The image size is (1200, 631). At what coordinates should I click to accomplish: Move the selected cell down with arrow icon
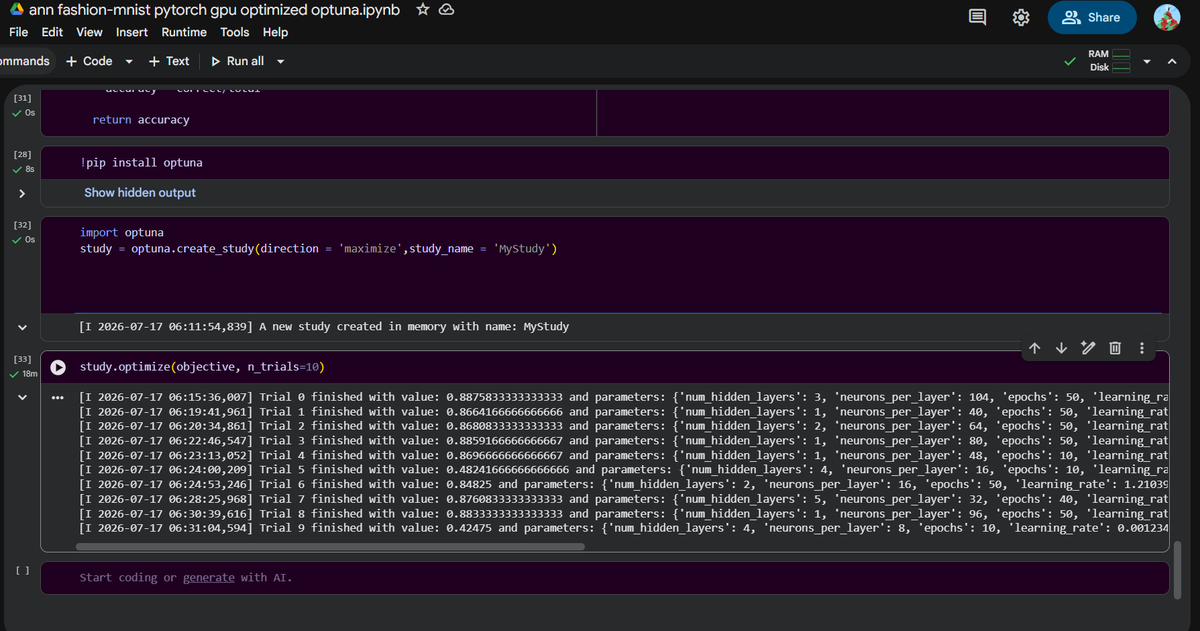pyautogui.click(x=1061, y=348)
